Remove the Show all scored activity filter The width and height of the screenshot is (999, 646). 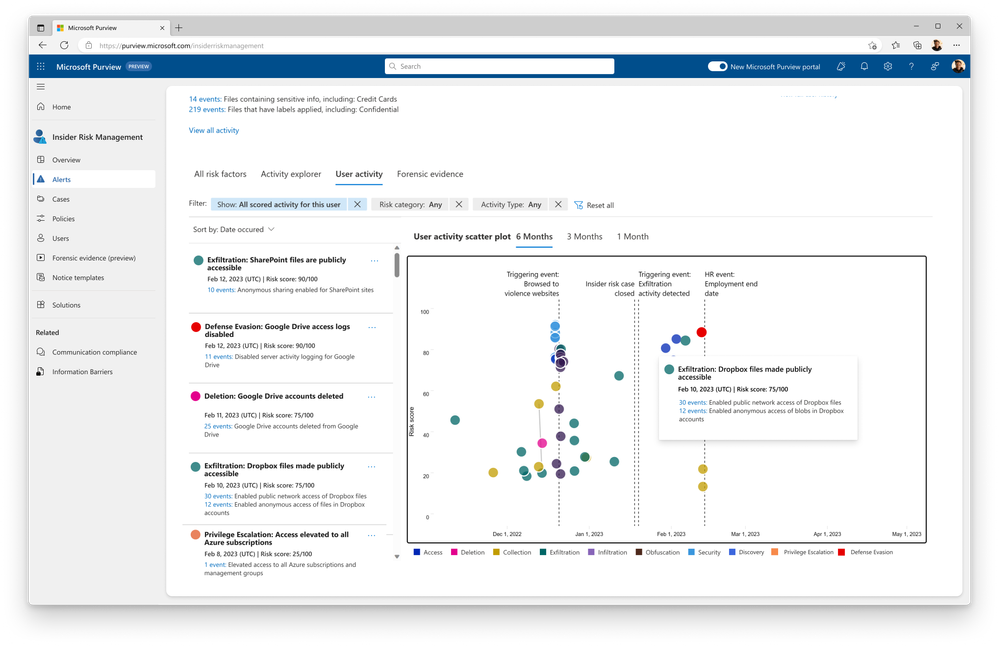tap(357, 205)
